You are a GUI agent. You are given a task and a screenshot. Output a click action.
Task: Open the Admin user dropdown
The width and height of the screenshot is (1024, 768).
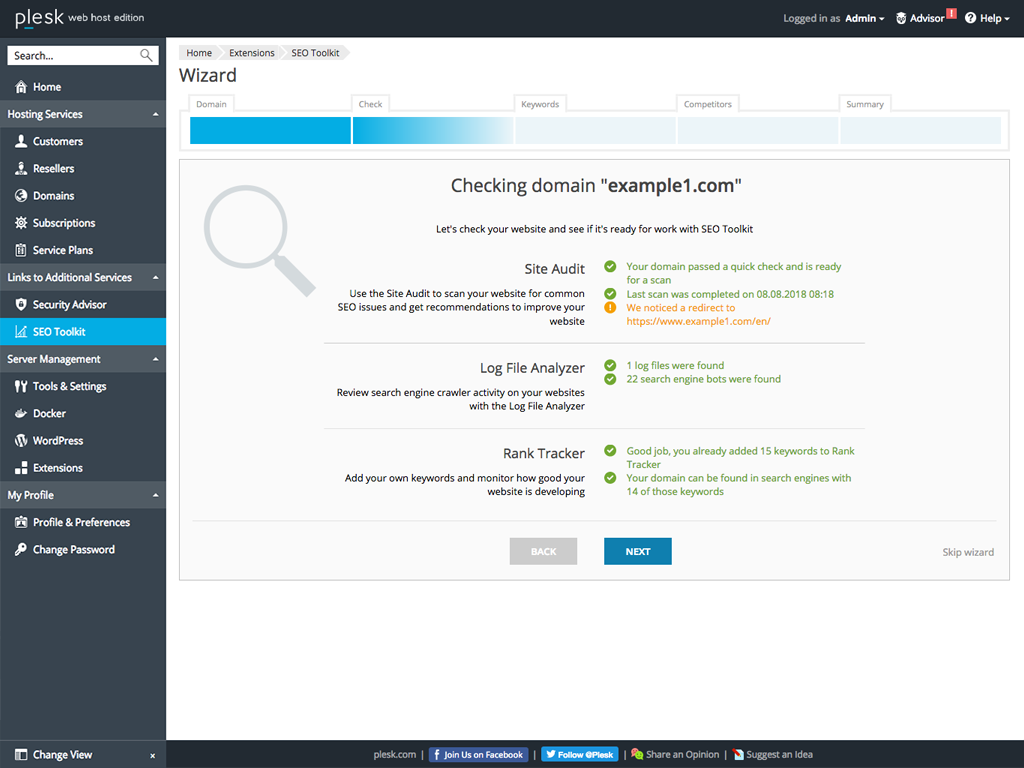pos(864,18)
